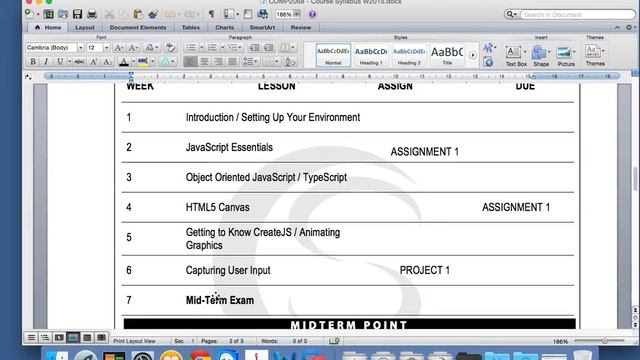Image resolution: width=640 pixels, height=360 pixels.
Task: Click the track changes icon in status bar
Action: pyautogui.click(x=334, y=341)
